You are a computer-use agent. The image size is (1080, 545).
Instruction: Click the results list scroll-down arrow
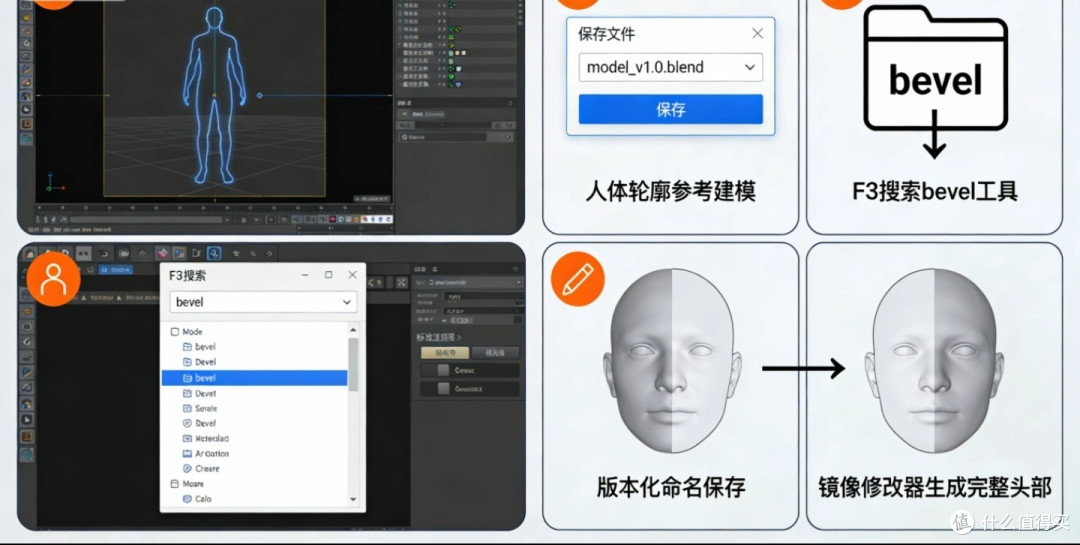pos(353,500)
